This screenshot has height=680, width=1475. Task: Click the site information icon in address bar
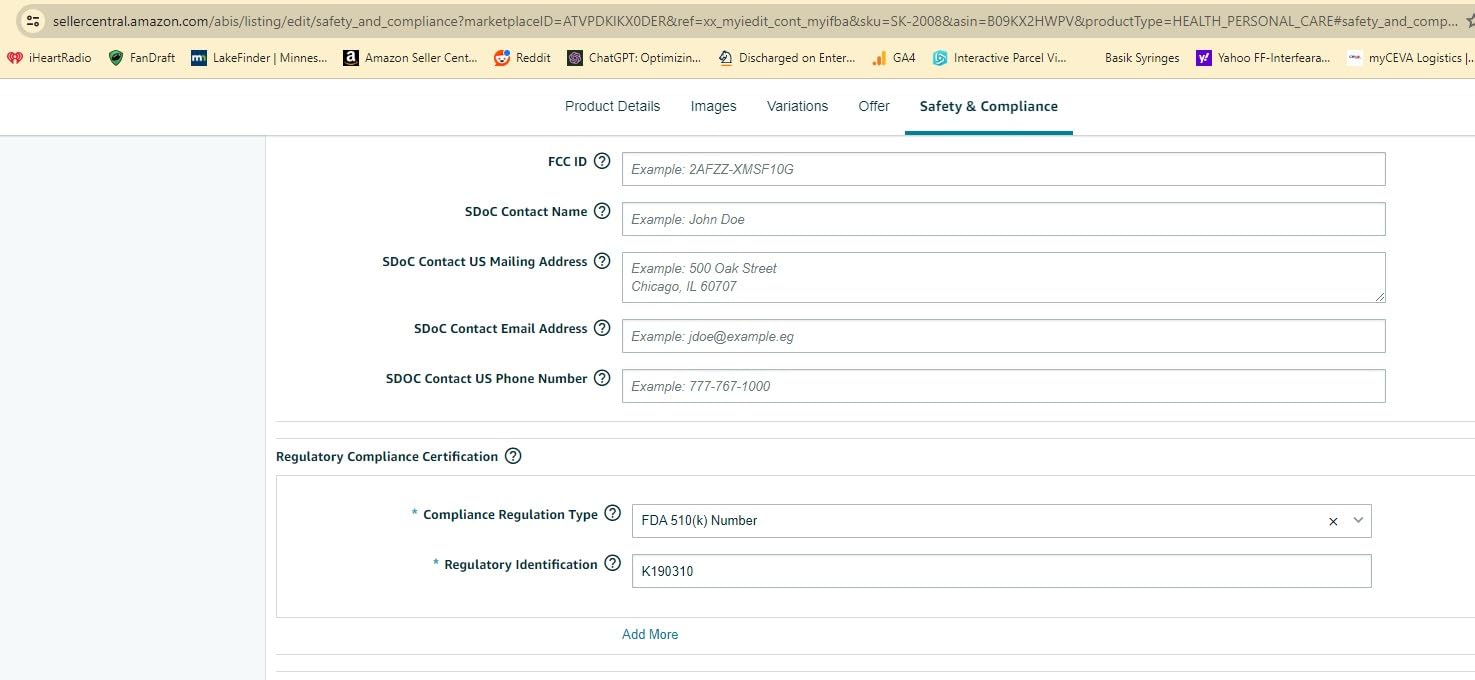coord(33,20)
